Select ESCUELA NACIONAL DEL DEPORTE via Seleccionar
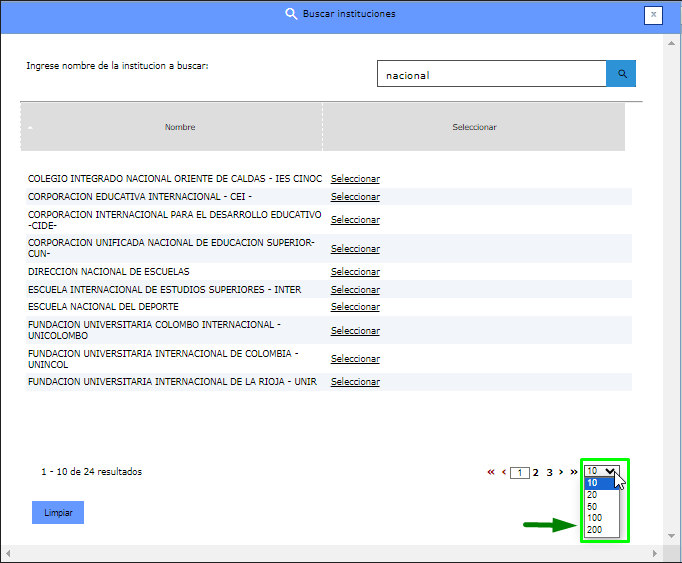Screen dimensions: 682x563 click(x=355, y=307)
